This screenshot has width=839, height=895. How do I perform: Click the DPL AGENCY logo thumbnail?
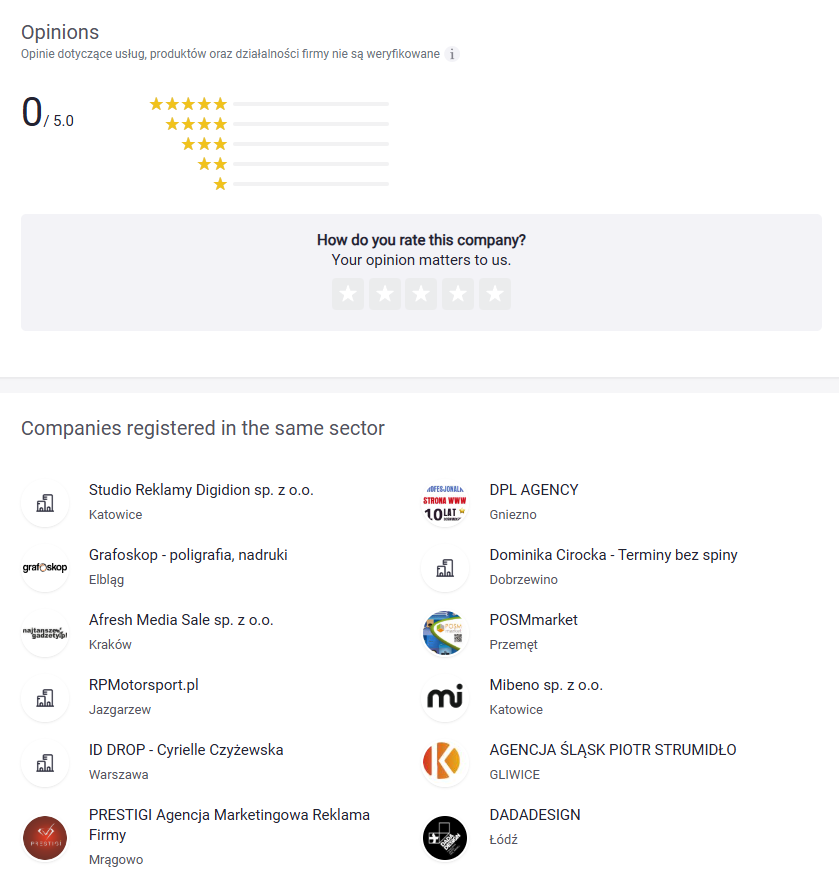[445, 503]
